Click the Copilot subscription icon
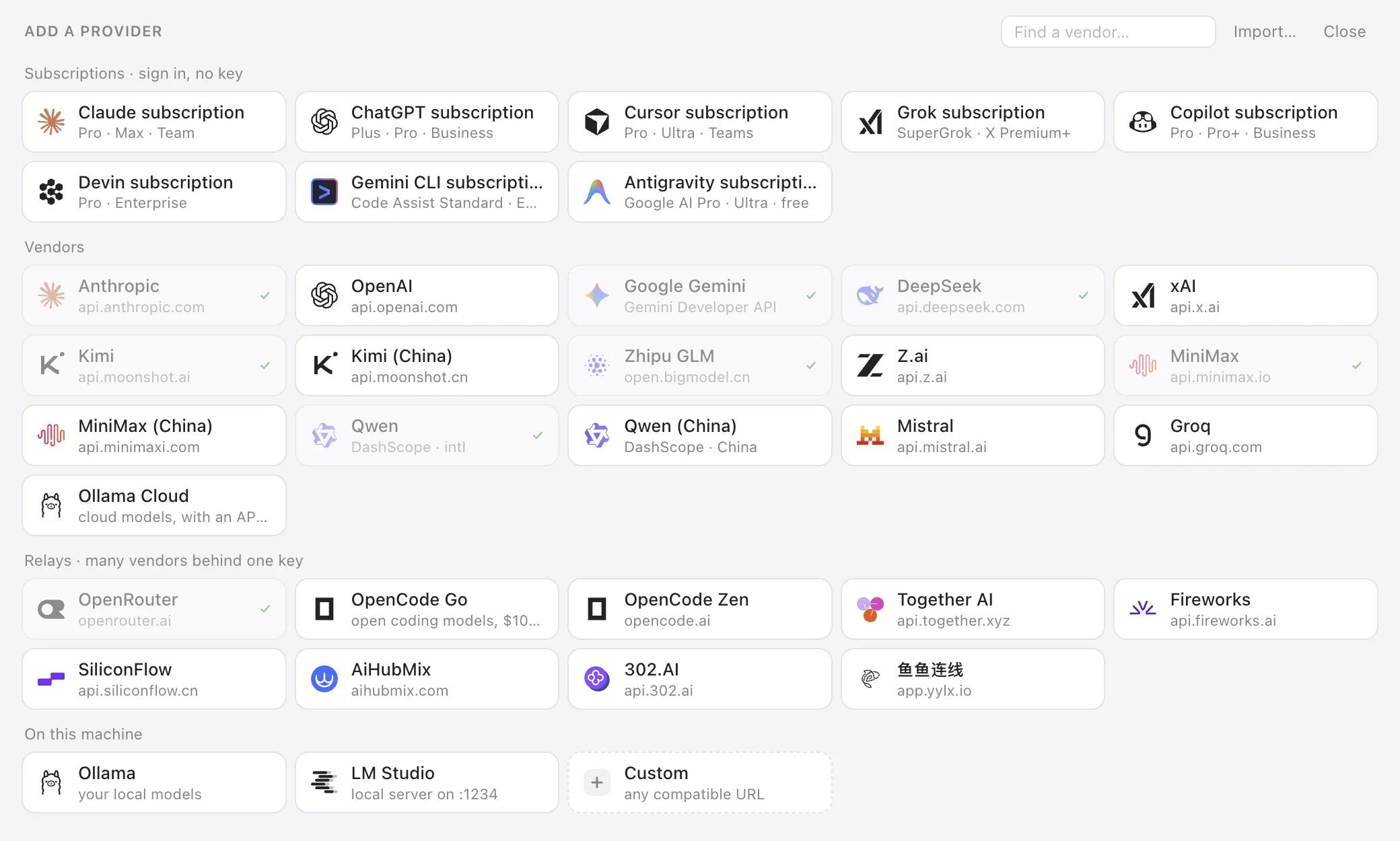The width and height of the screenshot is (1400, 841). (x=1143, y=122)
